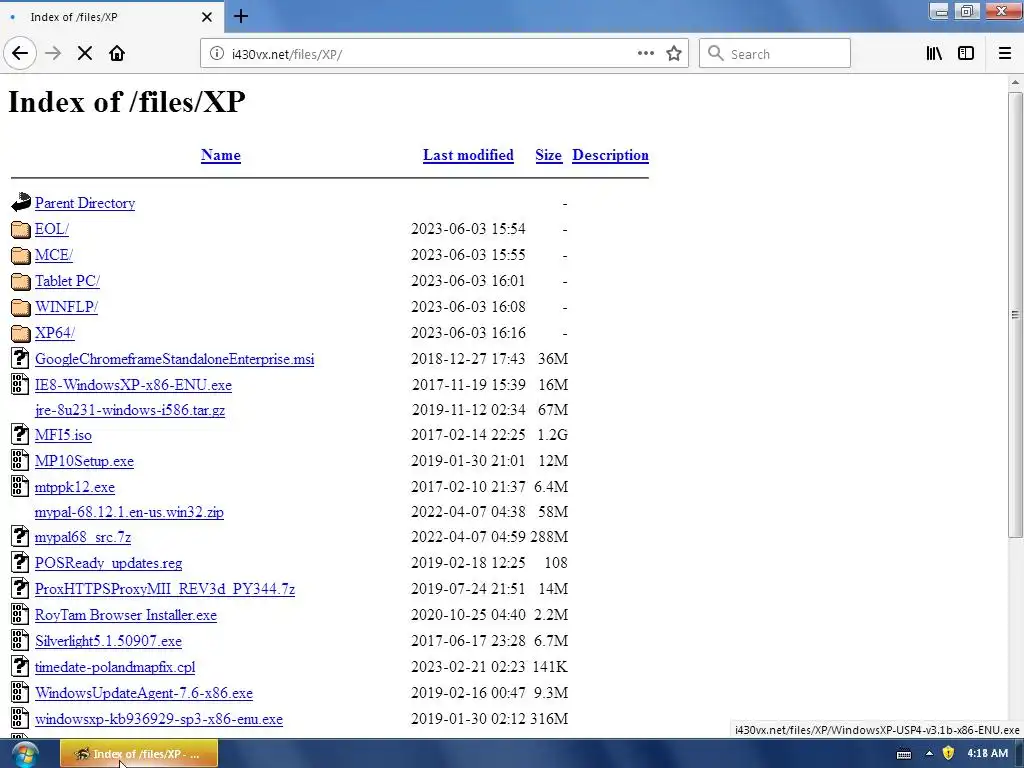This screenshot has width=1024, height=768.
Task: Click the vertical scrollbar thumb
Action: (x=1015, y=315)
